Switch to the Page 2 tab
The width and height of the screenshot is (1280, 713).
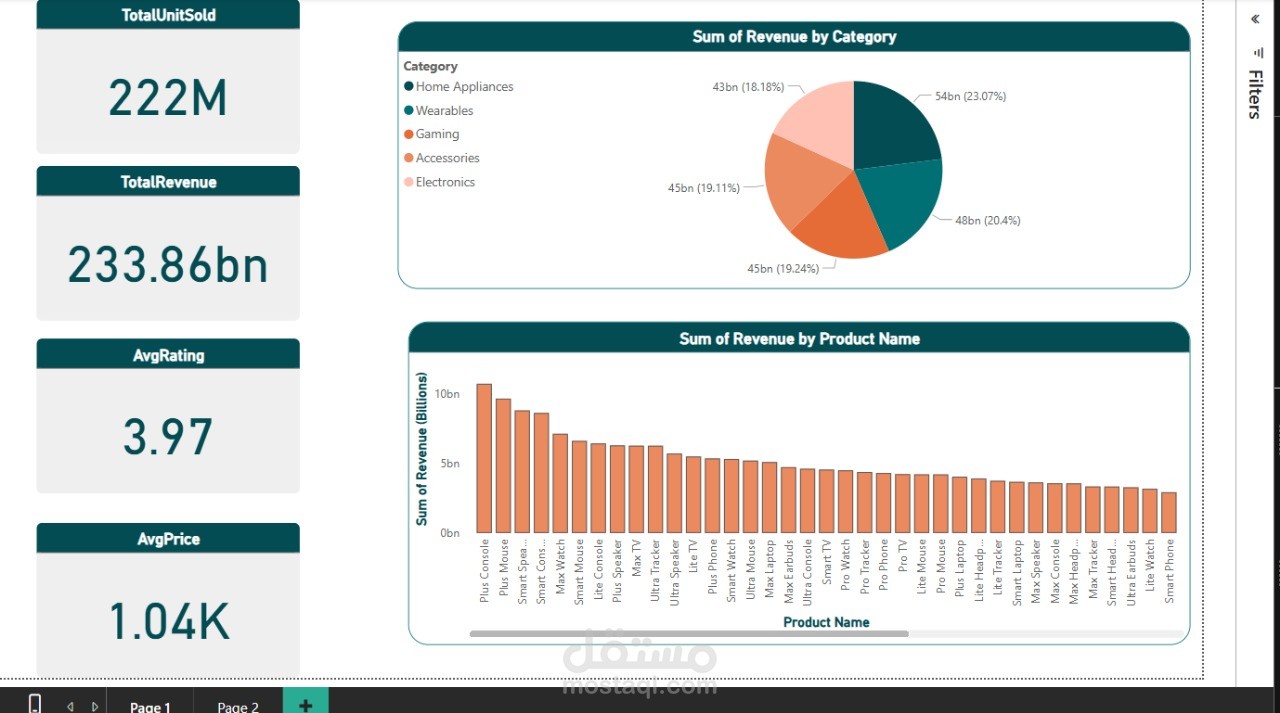point(236,705)
